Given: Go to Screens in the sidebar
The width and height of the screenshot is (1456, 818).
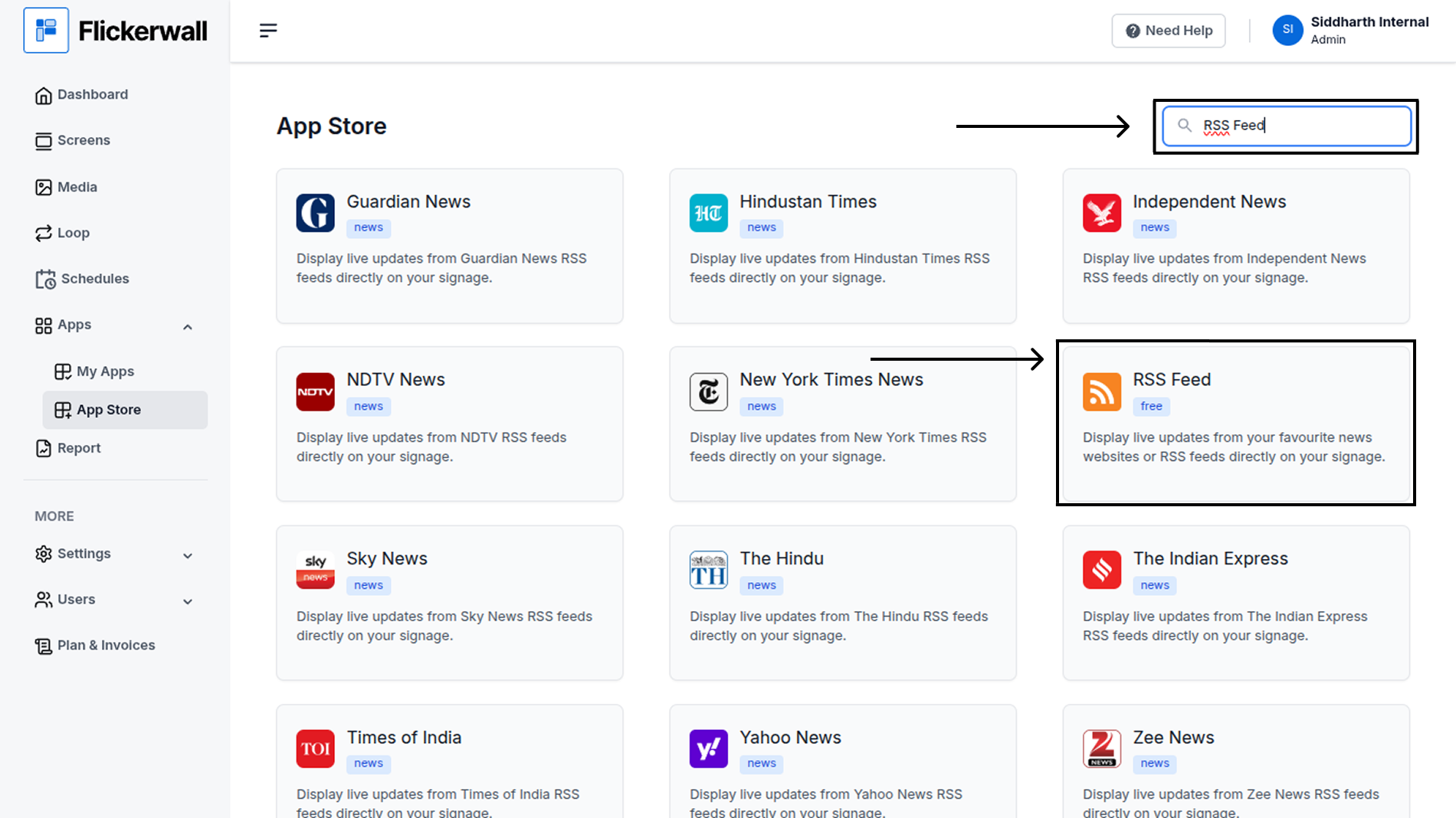Looking at the screenshot, I should [x=73, y=141].
